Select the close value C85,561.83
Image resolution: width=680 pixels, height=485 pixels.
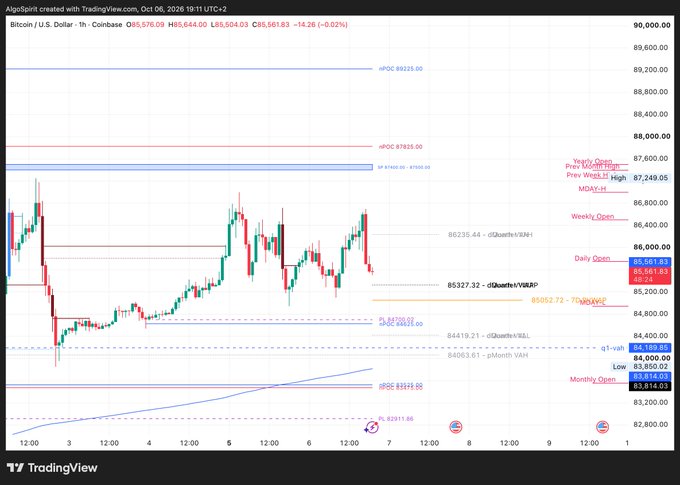point(271,25)
